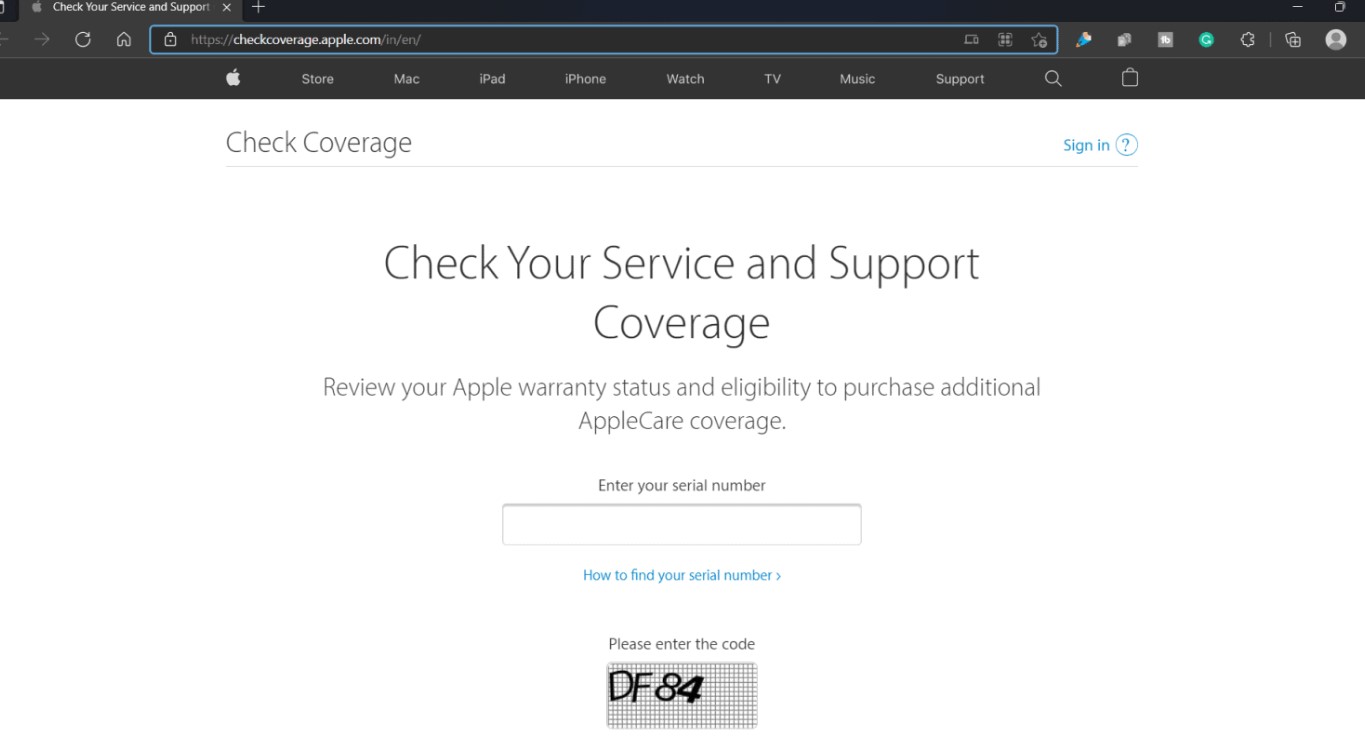Open the Collections icon in toolbar

pyautogui.click(x=1293, y=40)
